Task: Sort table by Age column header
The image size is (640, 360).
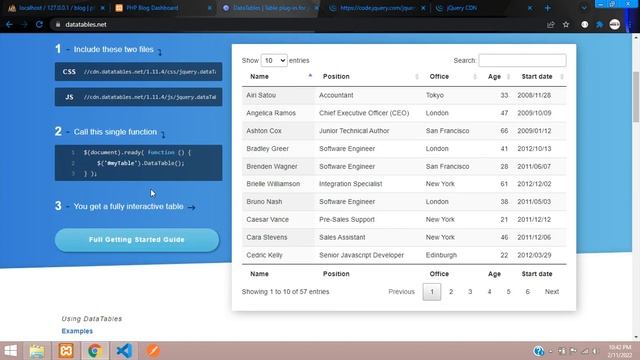Action: tap(496, 76)
